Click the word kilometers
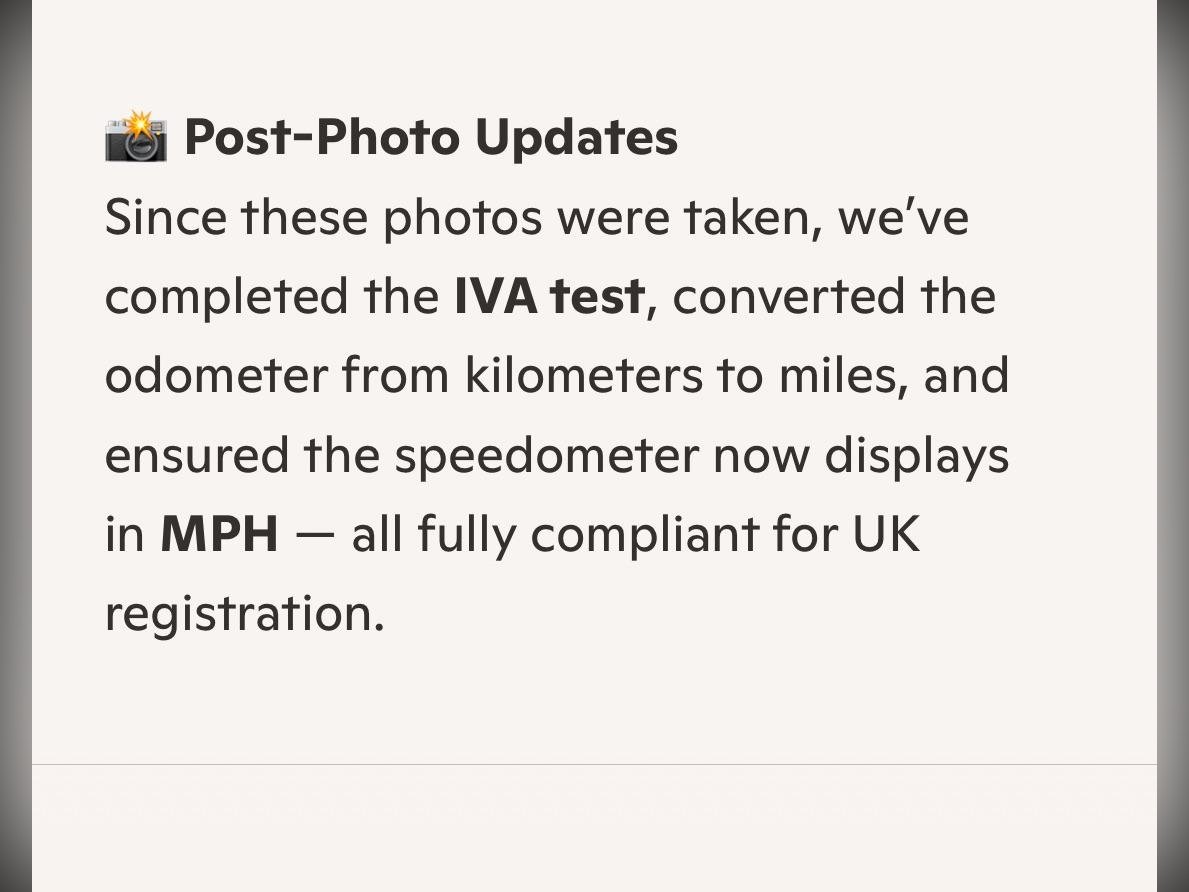 [583, 375]
